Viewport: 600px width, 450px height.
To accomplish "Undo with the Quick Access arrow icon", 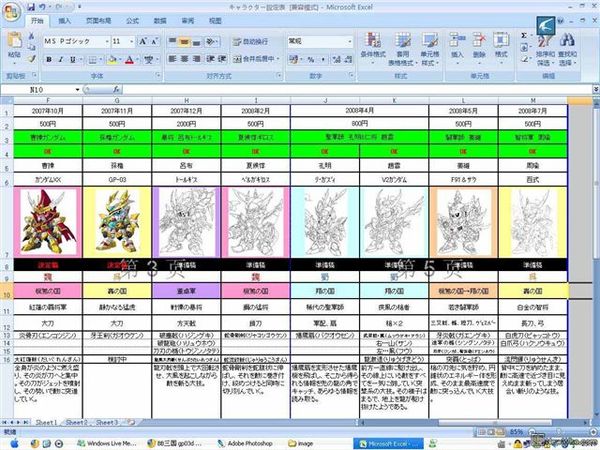I will (42, 7).
